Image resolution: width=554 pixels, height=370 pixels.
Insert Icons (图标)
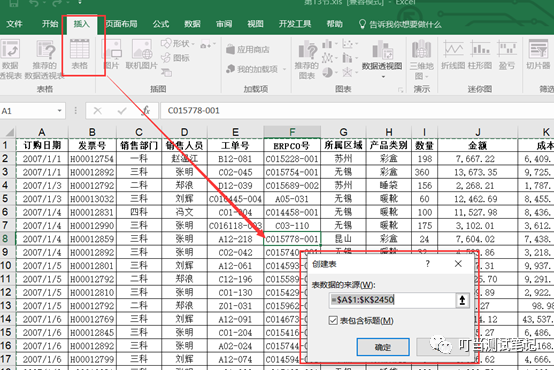(x=176, y=58)
